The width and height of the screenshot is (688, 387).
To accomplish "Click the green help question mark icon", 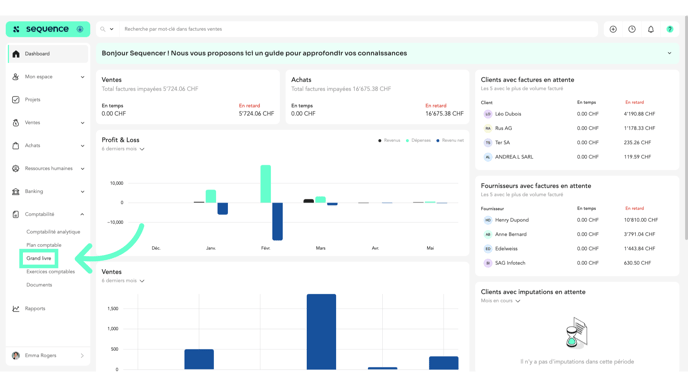I will coord(670,29).
